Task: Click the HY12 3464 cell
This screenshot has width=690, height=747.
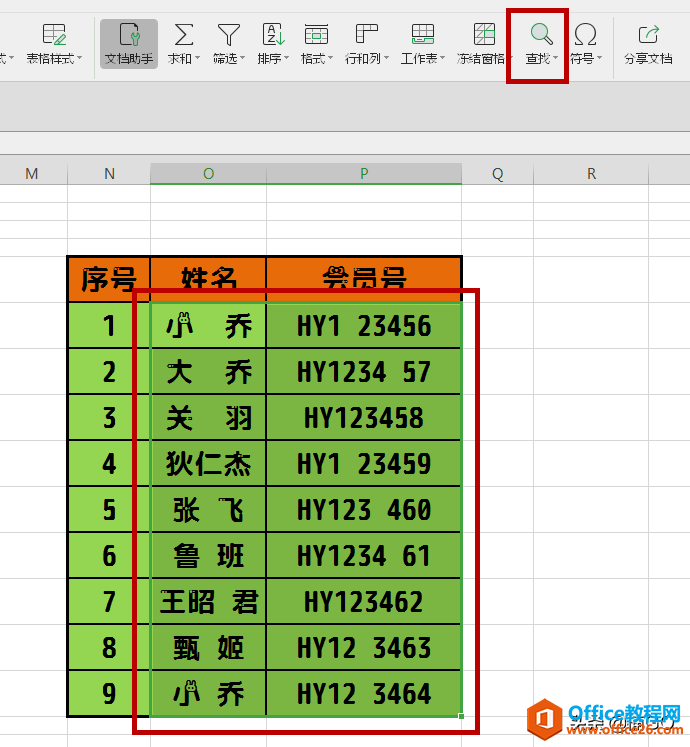Action: [x=364, y=694]
